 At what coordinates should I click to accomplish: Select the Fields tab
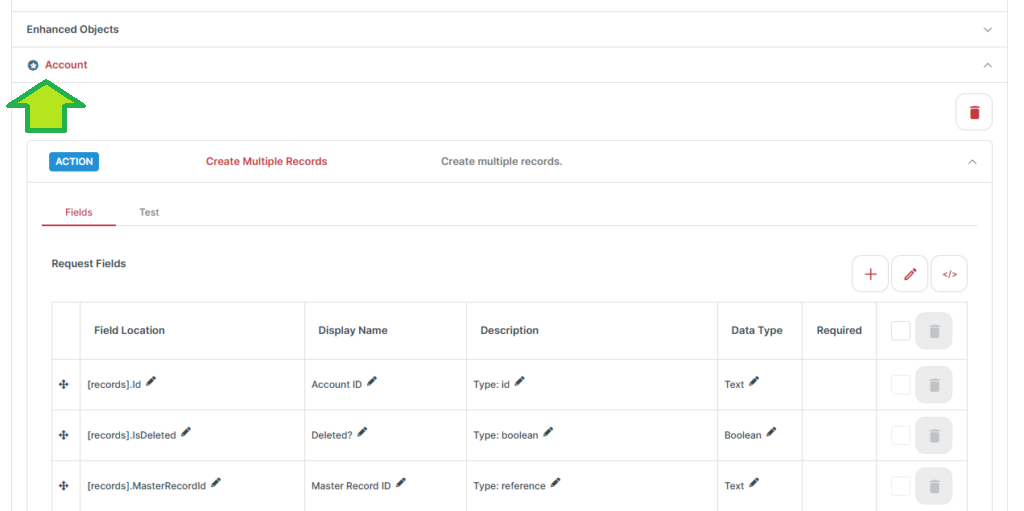(78, 212)
